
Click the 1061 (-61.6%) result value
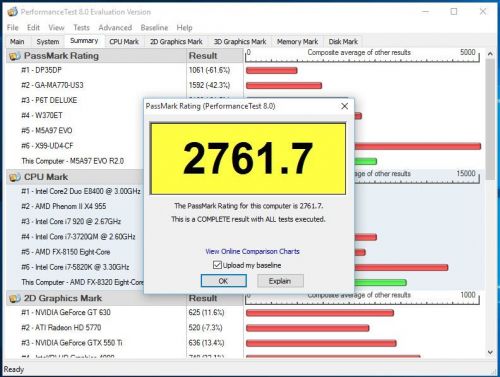tap(209, 70)
